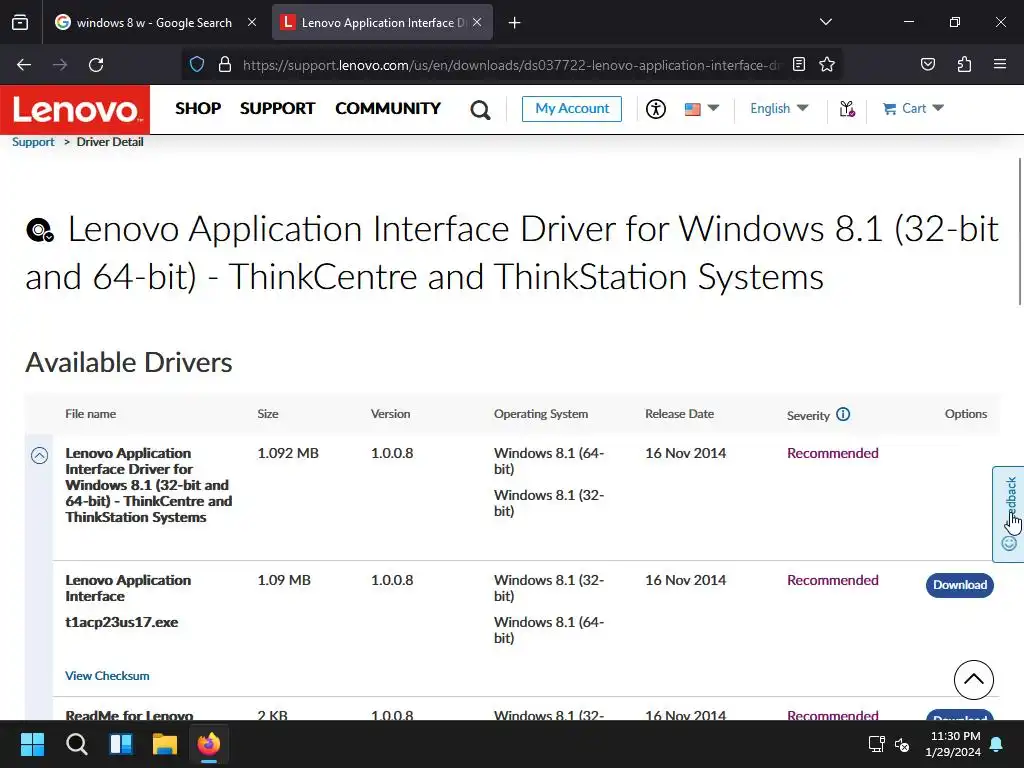The height and width of the screenshot is (768, 1024).
Task: Open a new browser tab
Action: pos(515,23)
